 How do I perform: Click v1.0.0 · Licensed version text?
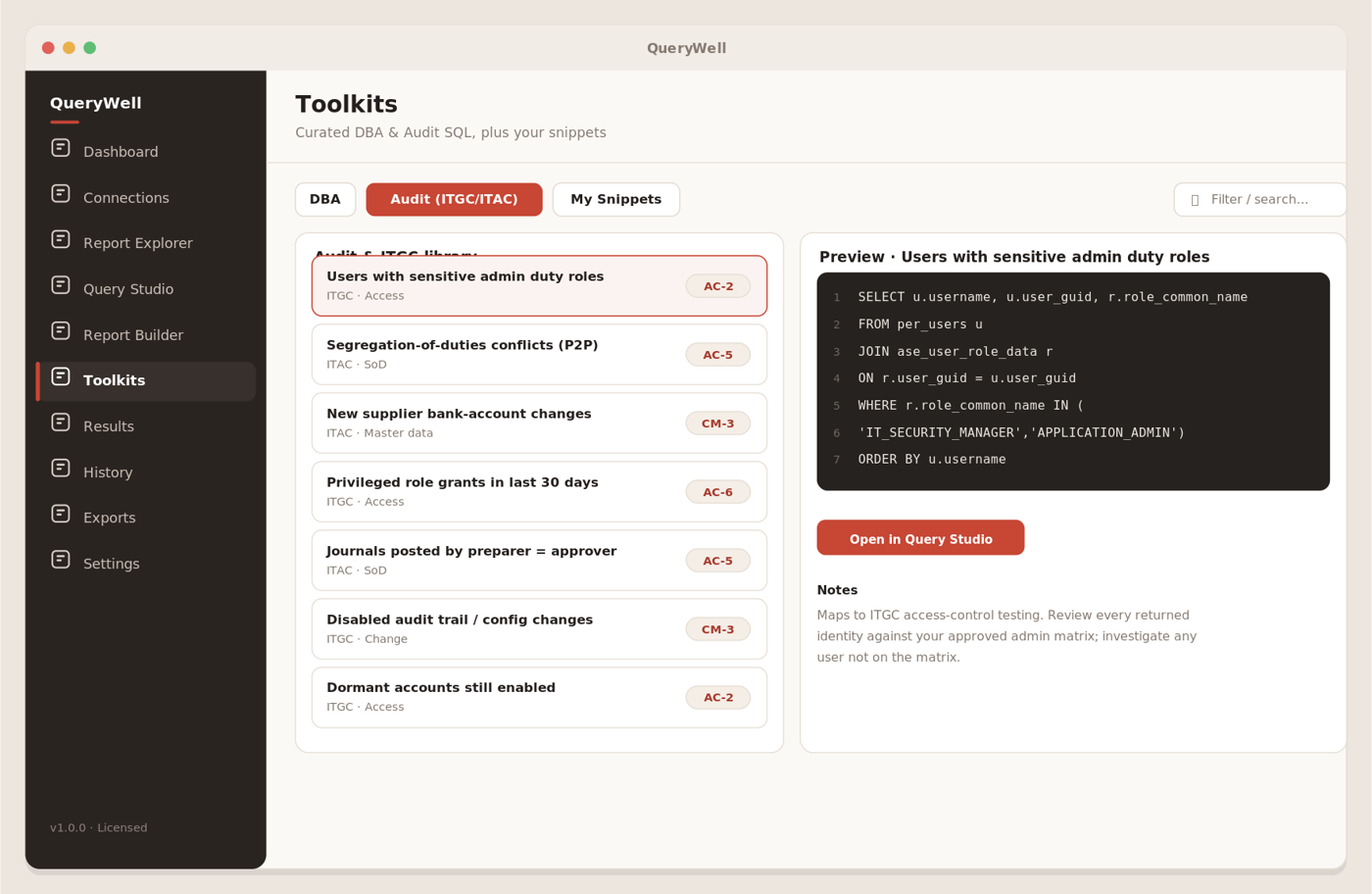(x=99, y=827)
